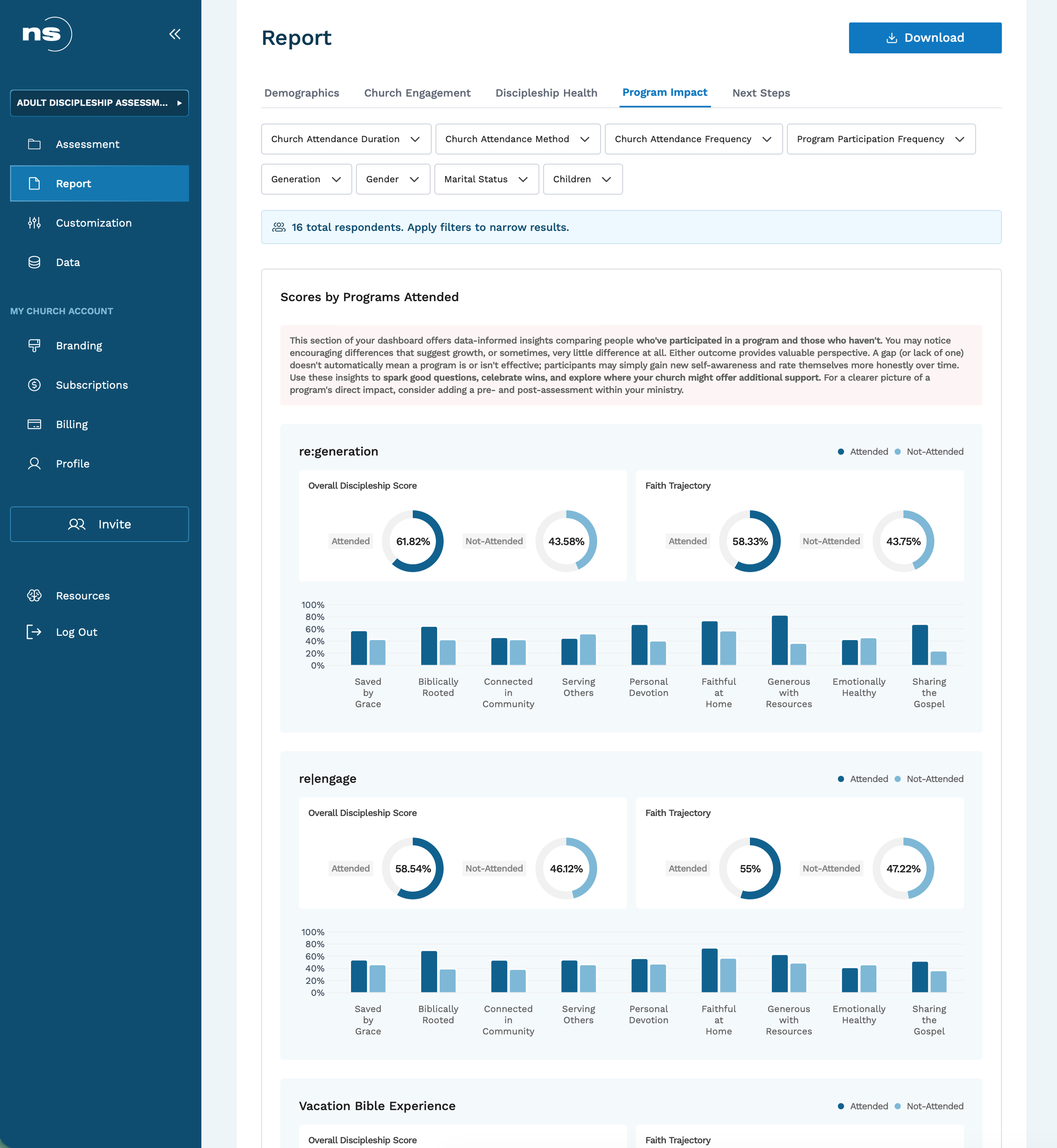This screenshot has height=1148, width=1057.
Task: Click the My Church Account heading
Action: (62, 311)
